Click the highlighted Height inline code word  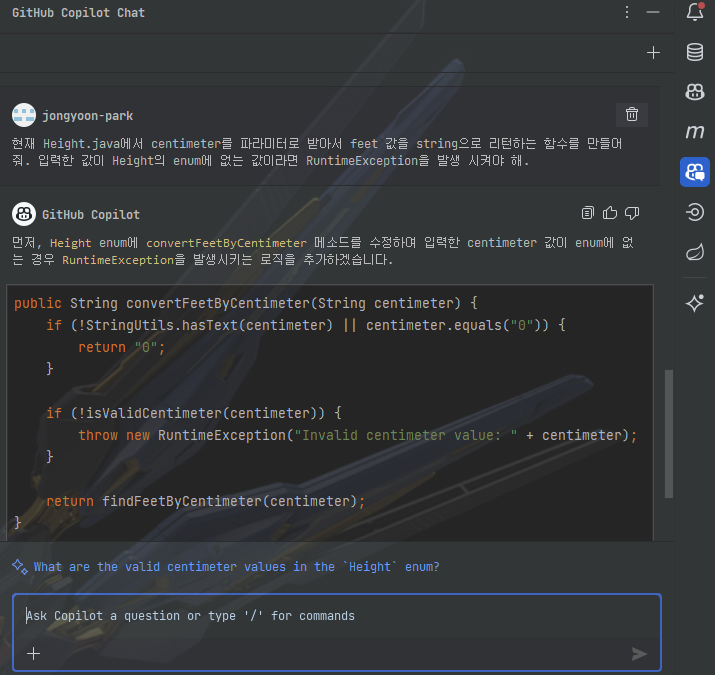[71, 243]
